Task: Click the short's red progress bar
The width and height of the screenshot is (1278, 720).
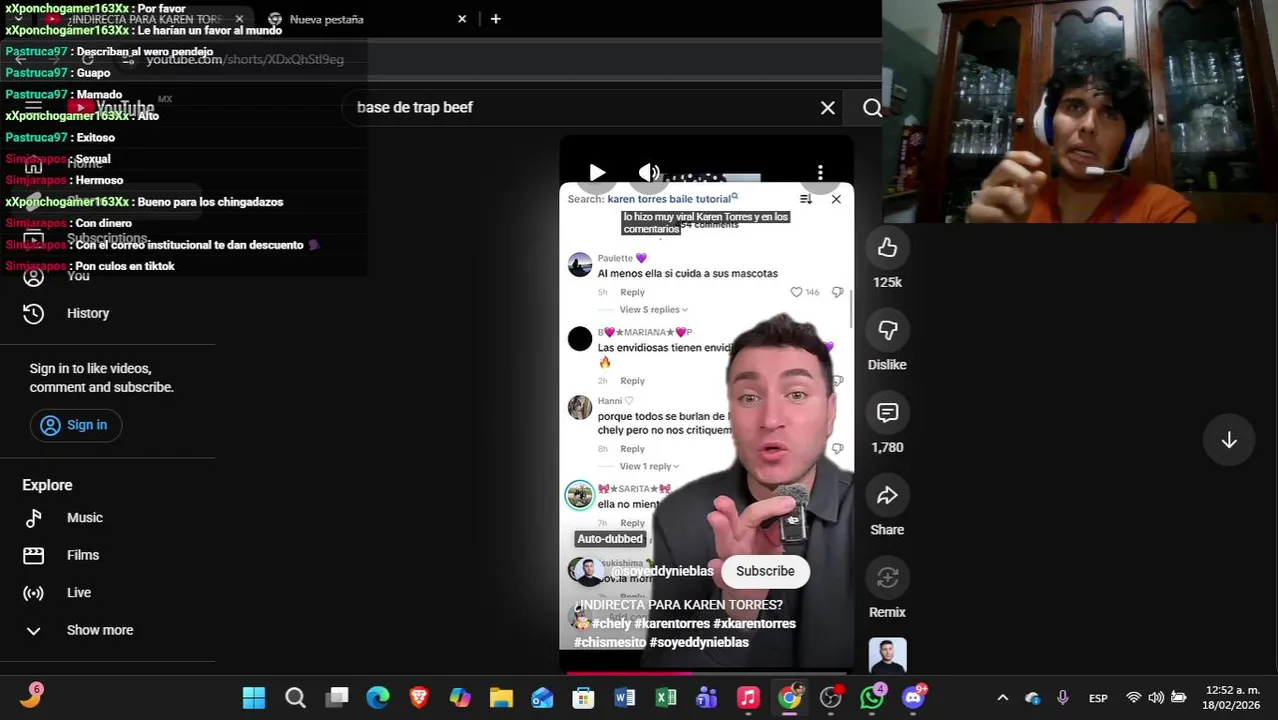Action: click(706, 673)
